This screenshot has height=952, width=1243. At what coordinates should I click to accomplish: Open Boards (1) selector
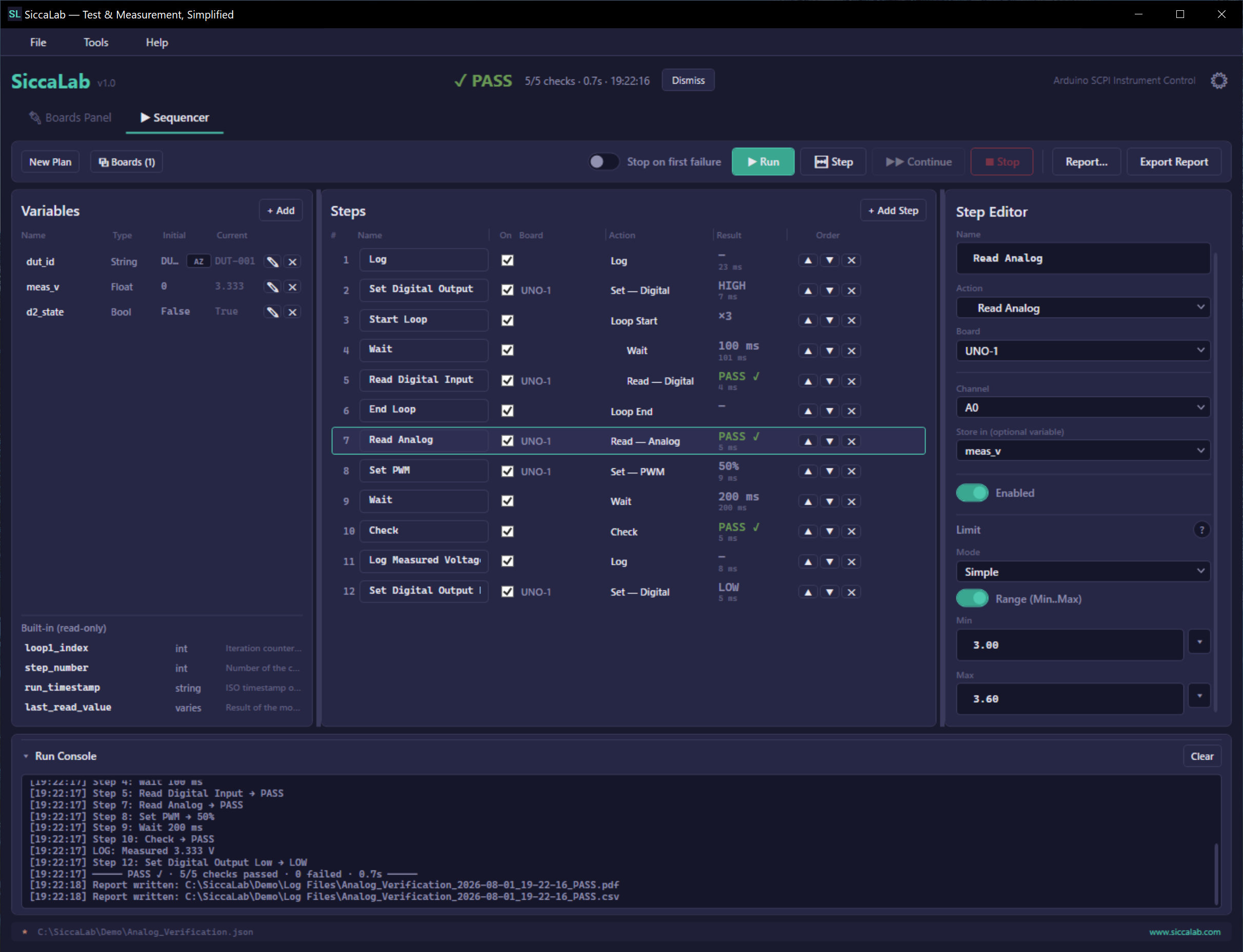127,162
